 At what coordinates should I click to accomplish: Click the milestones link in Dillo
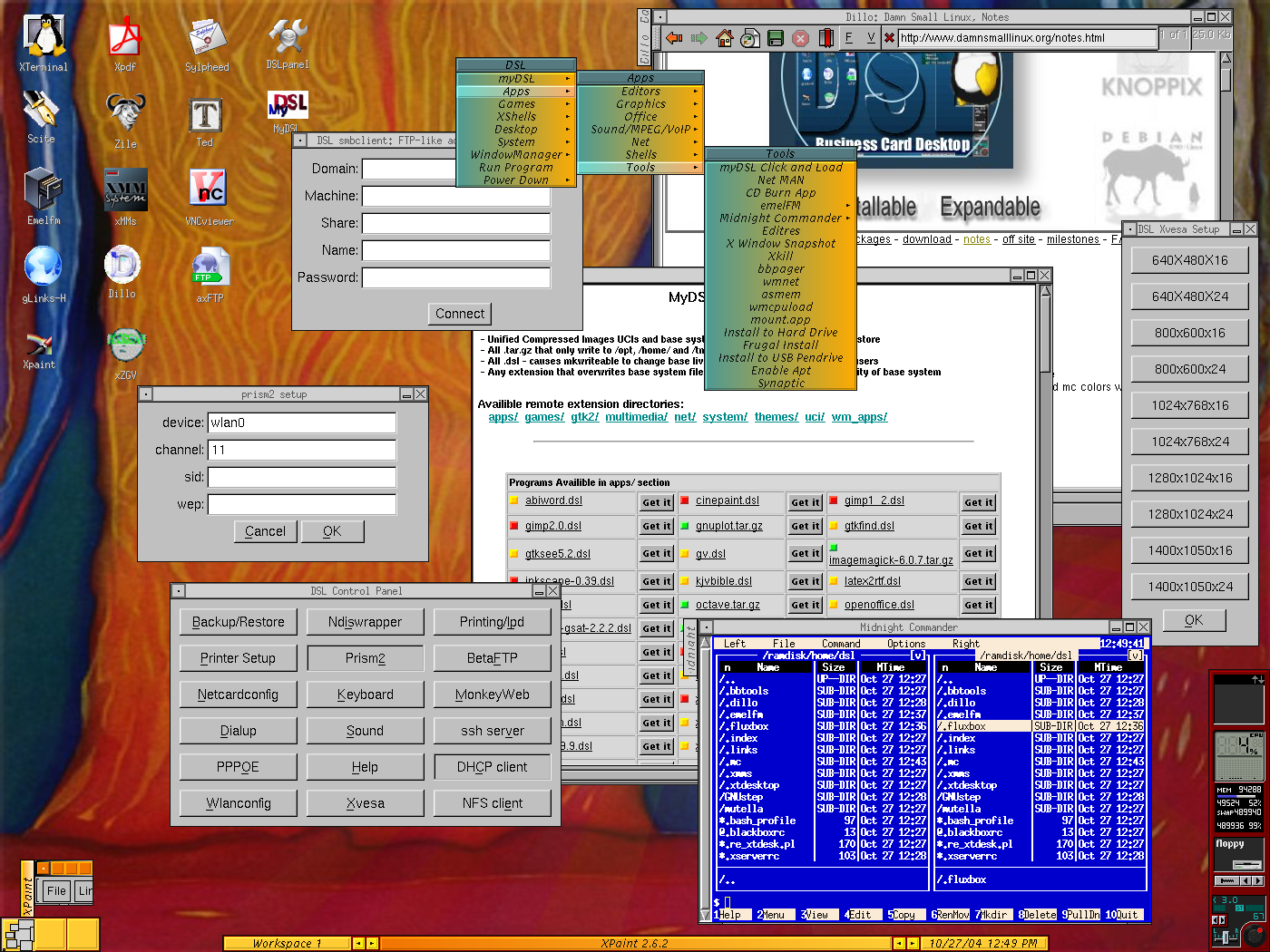(x=1073, y=239)
